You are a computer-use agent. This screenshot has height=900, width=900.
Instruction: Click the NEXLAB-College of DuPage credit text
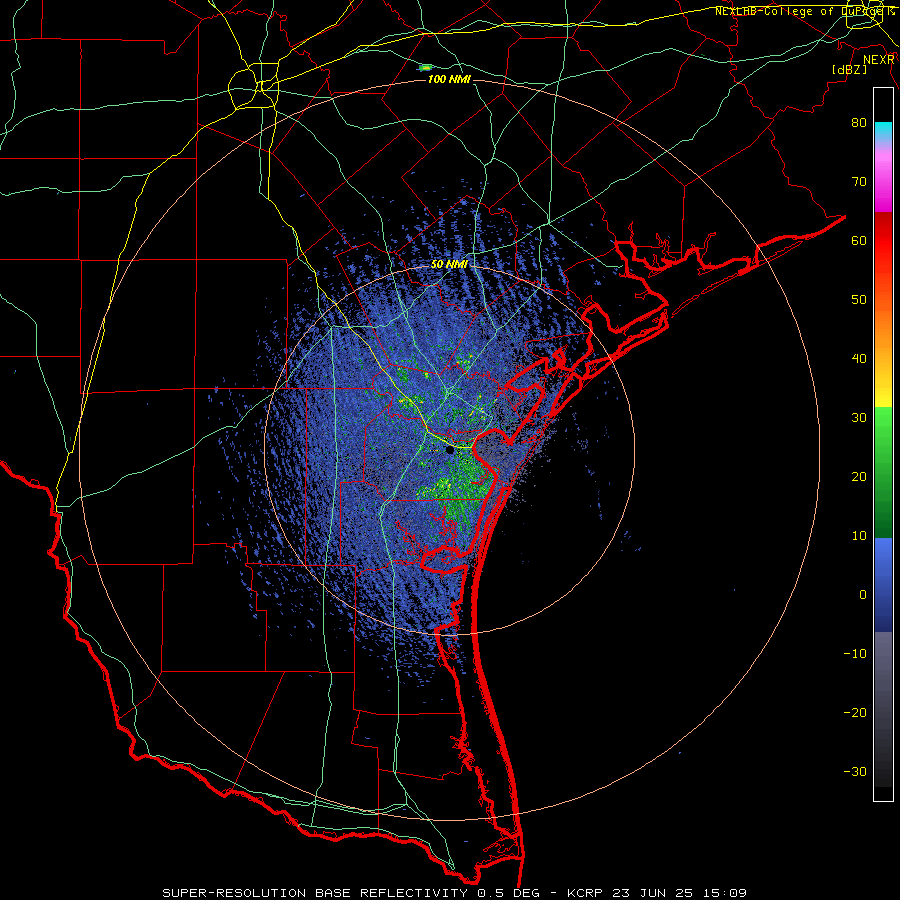(x=804, y=11)
